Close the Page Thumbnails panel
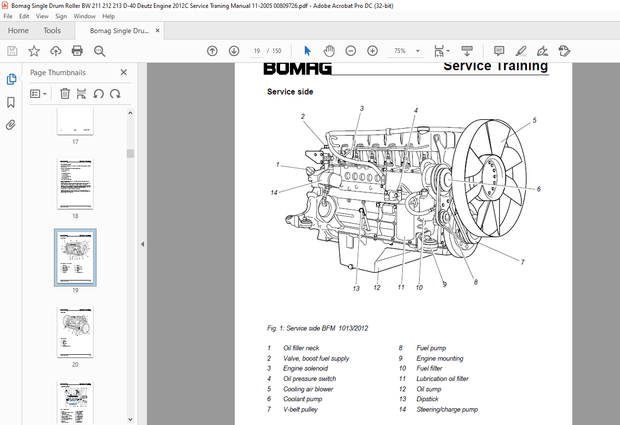Image resolution: width=620 pixels, height=425 pixels. (x=124, y=72)
